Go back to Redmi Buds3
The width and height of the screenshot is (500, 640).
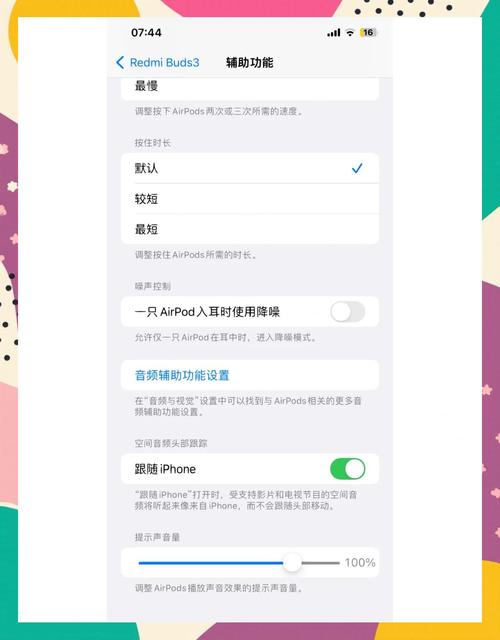pos(158,62)
